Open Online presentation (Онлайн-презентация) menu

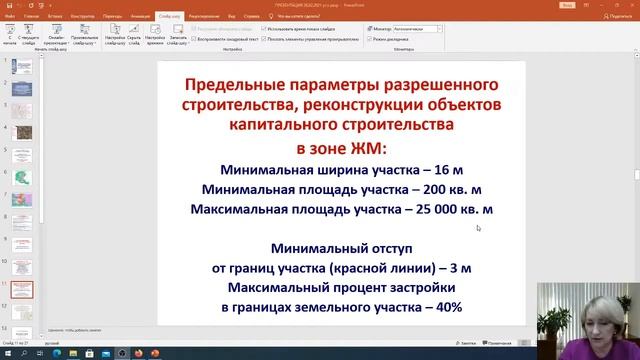pos(56,34)
